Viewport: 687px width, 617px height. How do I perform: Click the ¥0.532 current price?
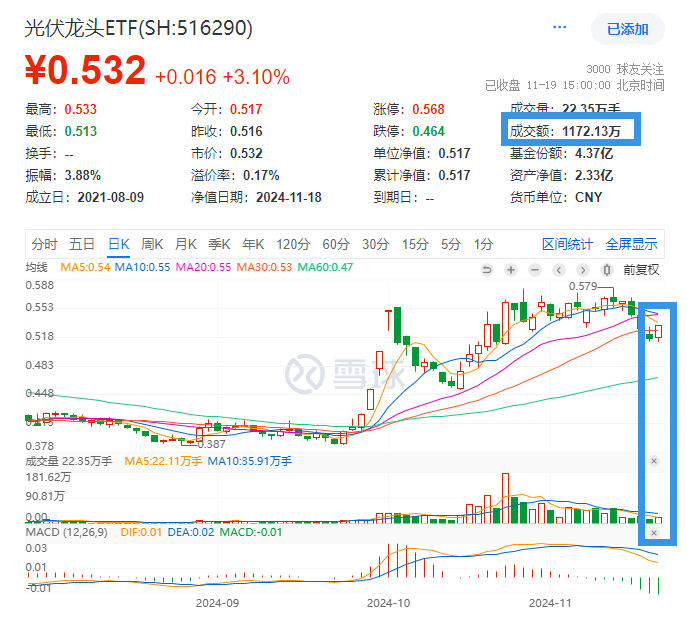coord(85,70)
